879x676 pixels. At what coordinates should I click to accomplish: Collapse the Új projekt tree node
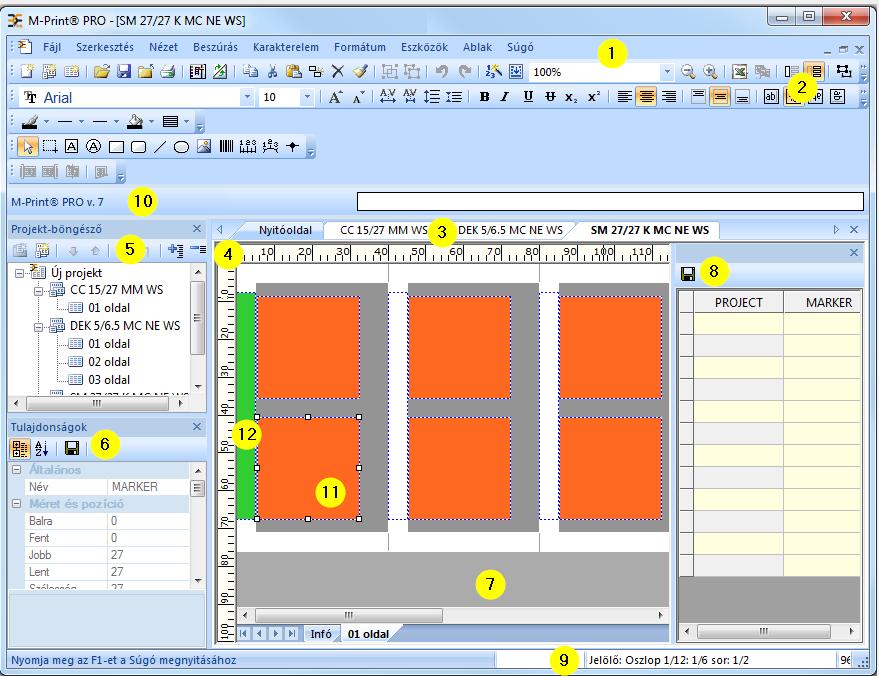click(20, 273)
